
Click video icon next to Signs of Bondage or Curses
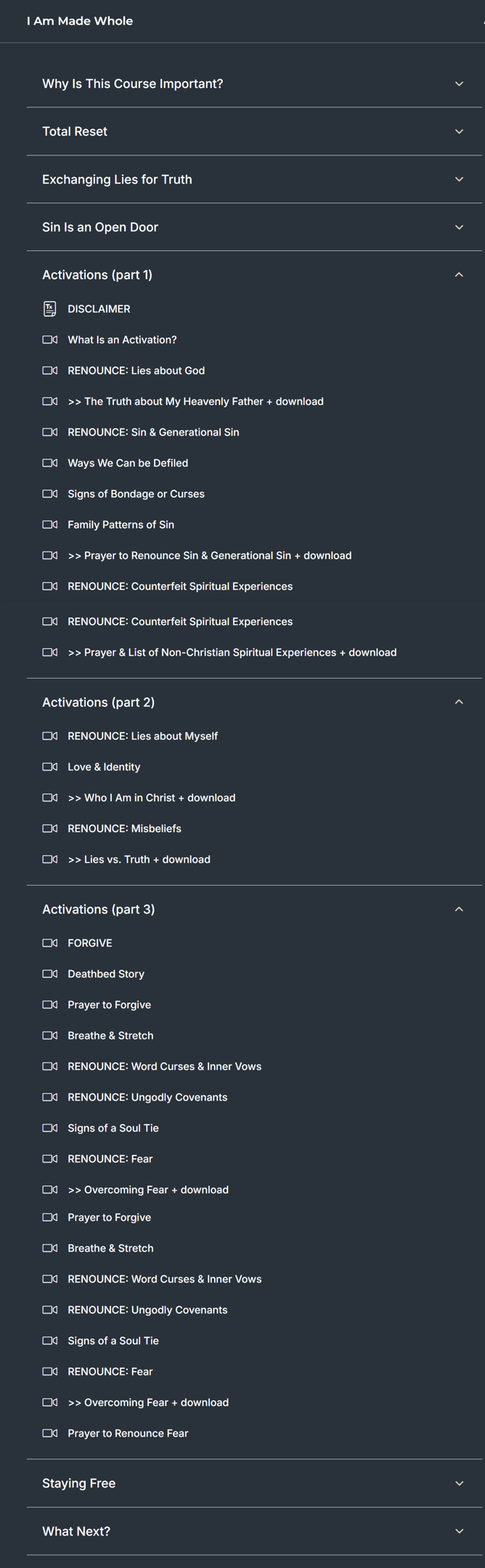[49, 494]
